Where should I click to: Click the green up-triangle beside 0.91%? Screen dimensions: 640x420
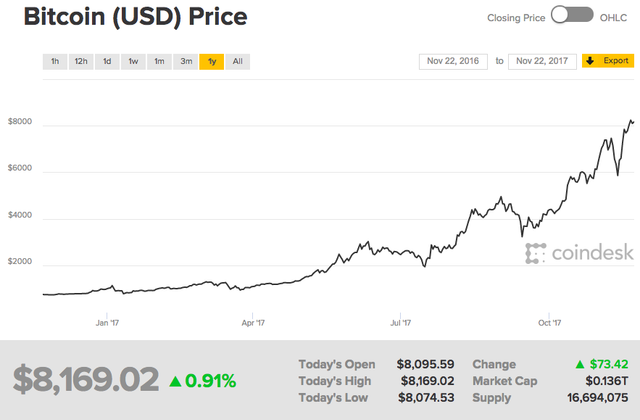[x=175, y=381]
